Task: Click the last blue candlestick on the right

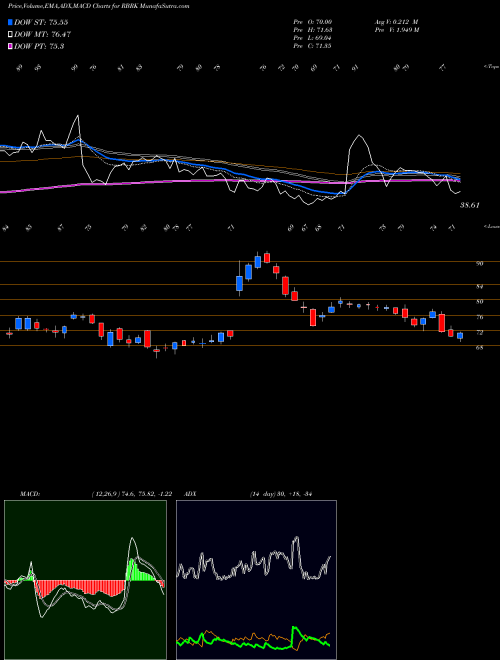Action: pos(460,336)
